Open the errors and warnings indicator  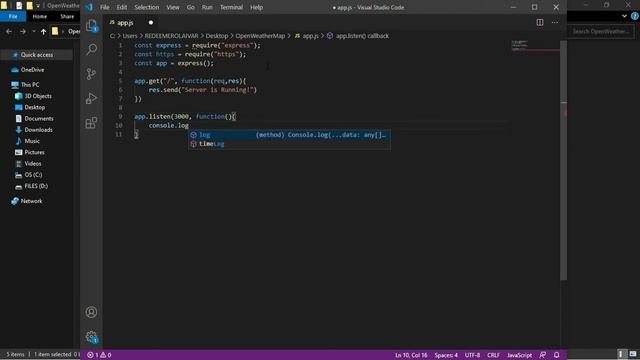point(99,355)
